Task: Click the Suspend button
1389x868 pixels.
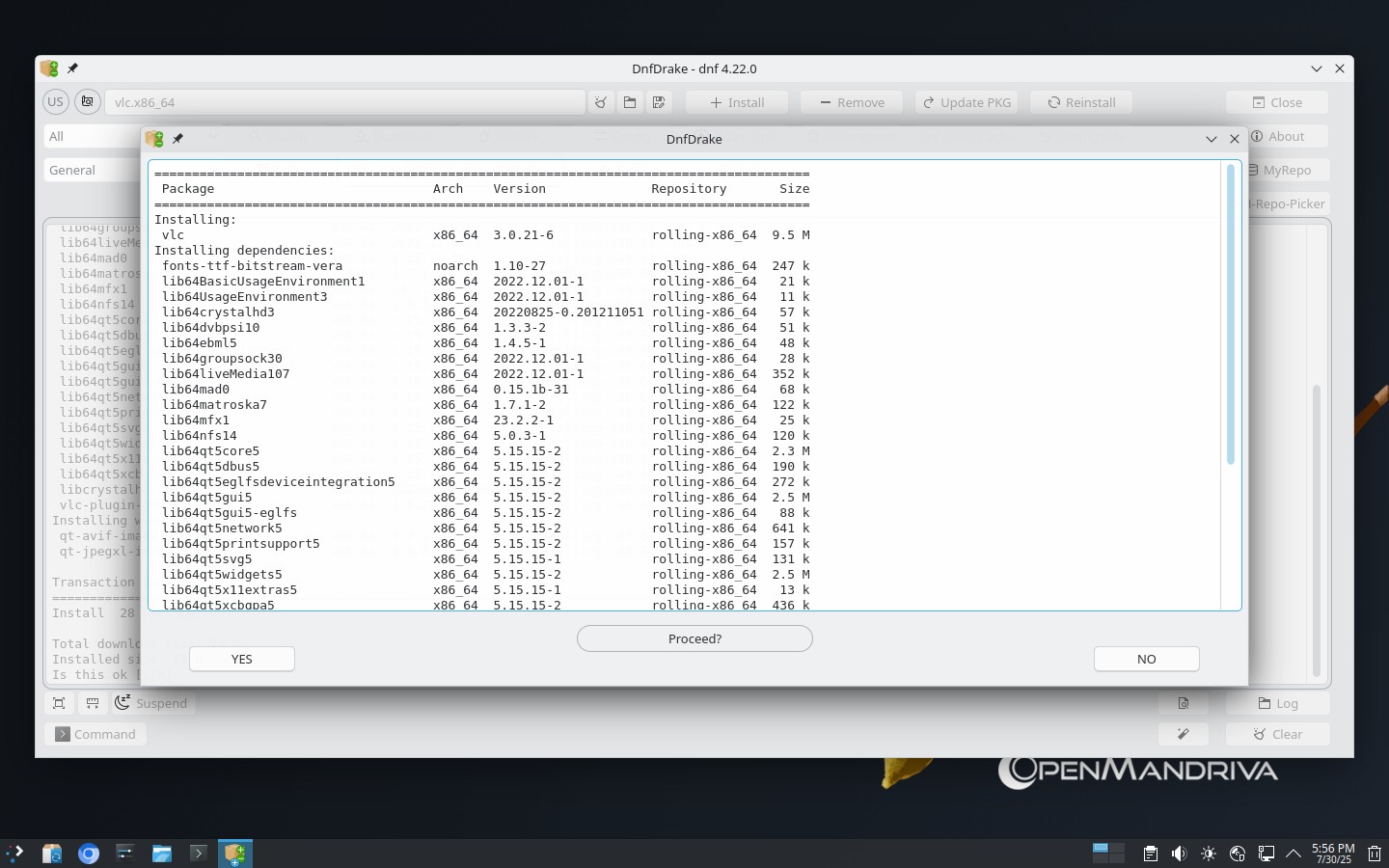Action: [151, 703]
